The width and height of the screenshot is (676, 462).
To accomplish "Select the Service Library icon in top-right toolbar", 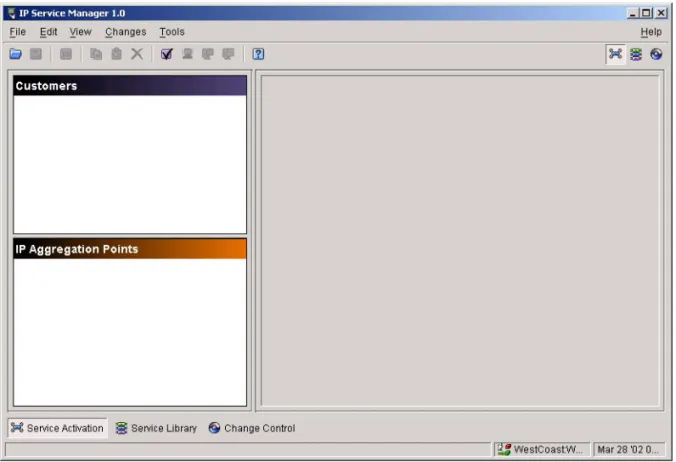I will pos(636,54).
